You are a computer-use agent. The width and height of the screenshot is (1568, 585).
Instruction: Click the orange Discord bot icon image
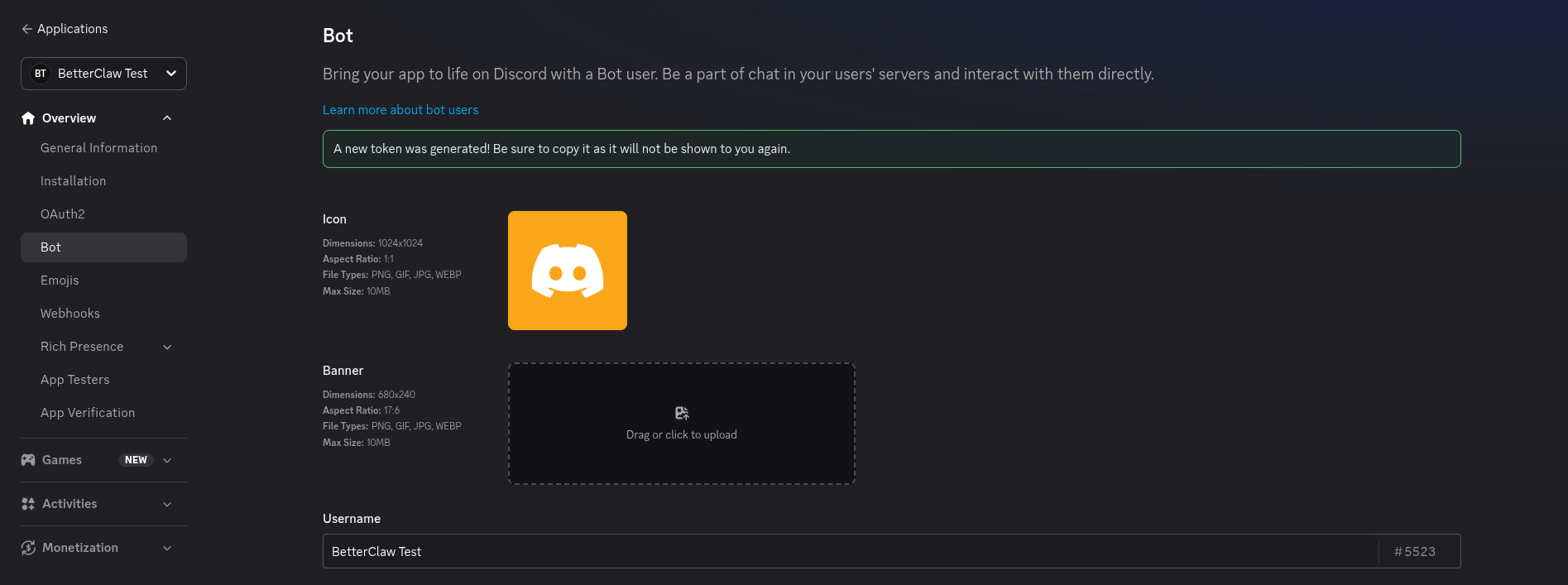568,271
